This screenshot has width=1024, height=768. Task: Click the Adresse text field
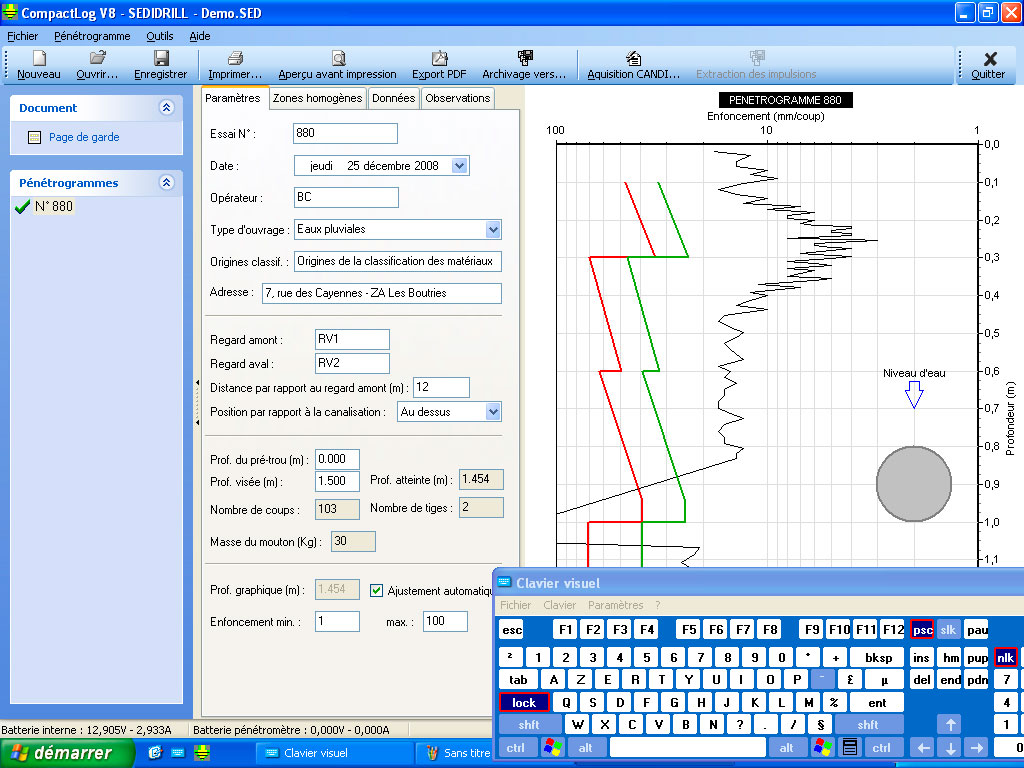pos(382,293)
